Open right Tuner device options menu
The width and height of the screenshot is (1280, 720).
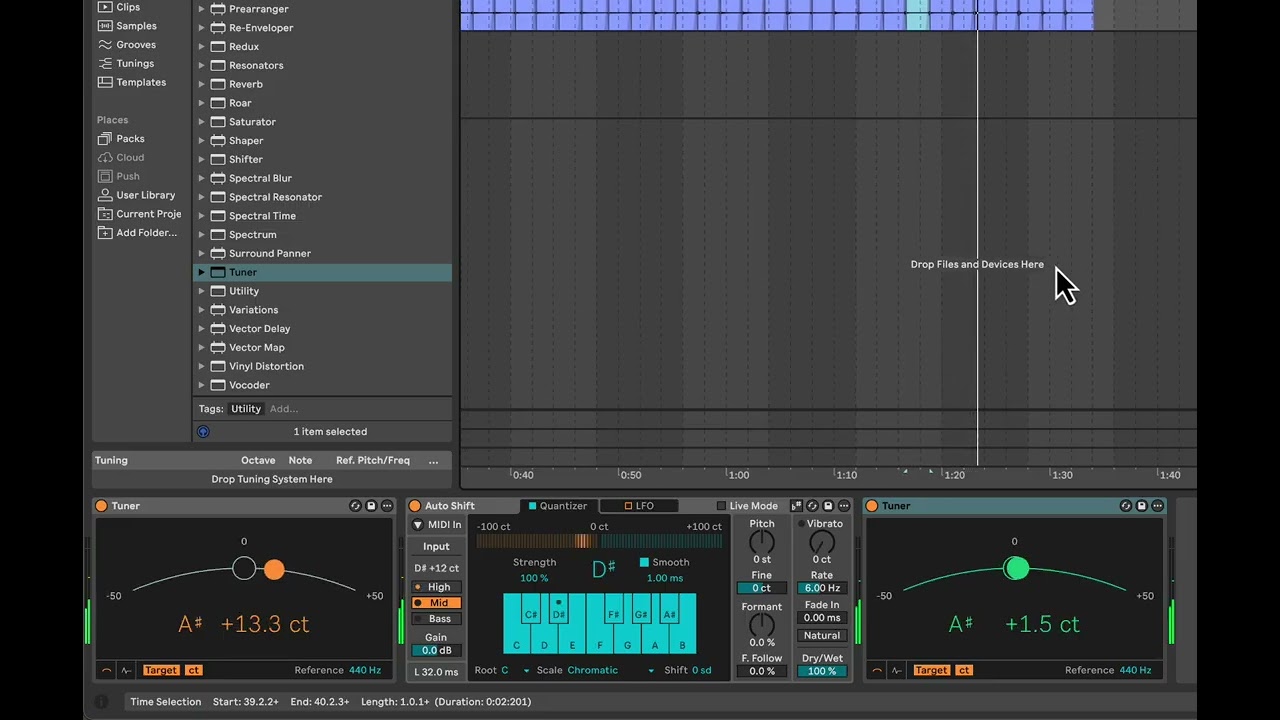click(1158, 506)
